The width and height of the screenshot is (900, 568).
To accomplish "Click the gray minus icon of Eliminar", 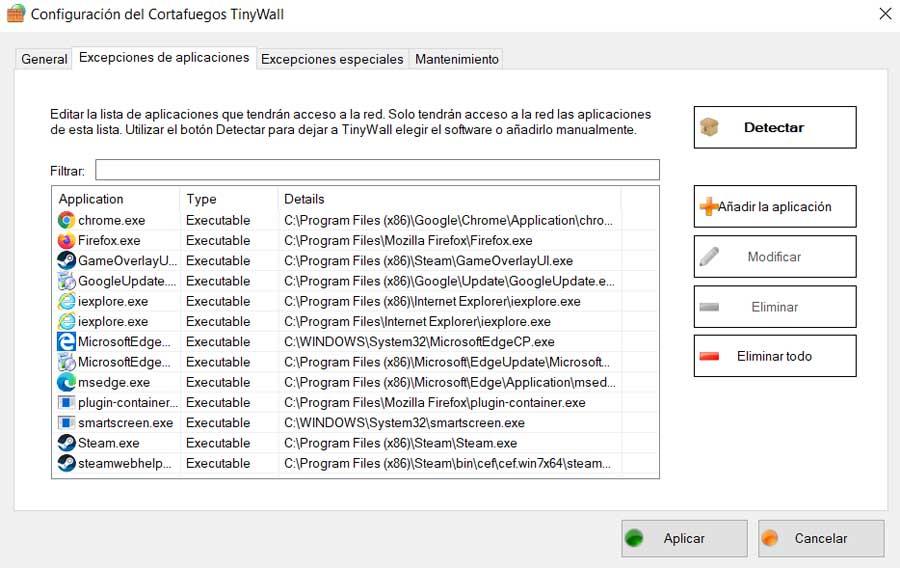I will (x=709, y=307).
